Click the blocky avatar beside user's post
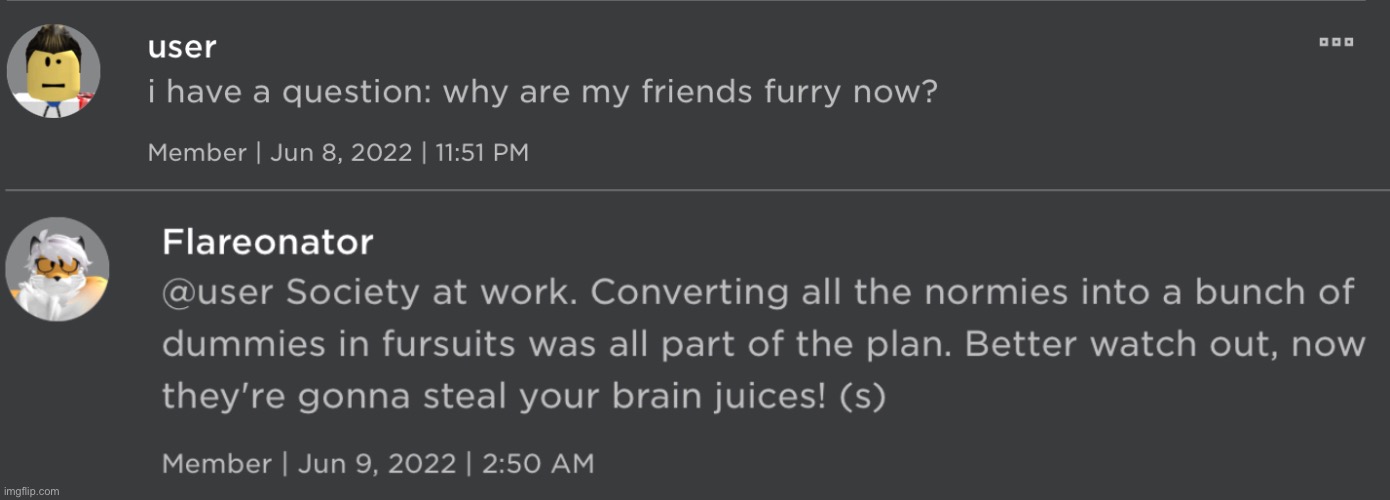 point(54,71)
